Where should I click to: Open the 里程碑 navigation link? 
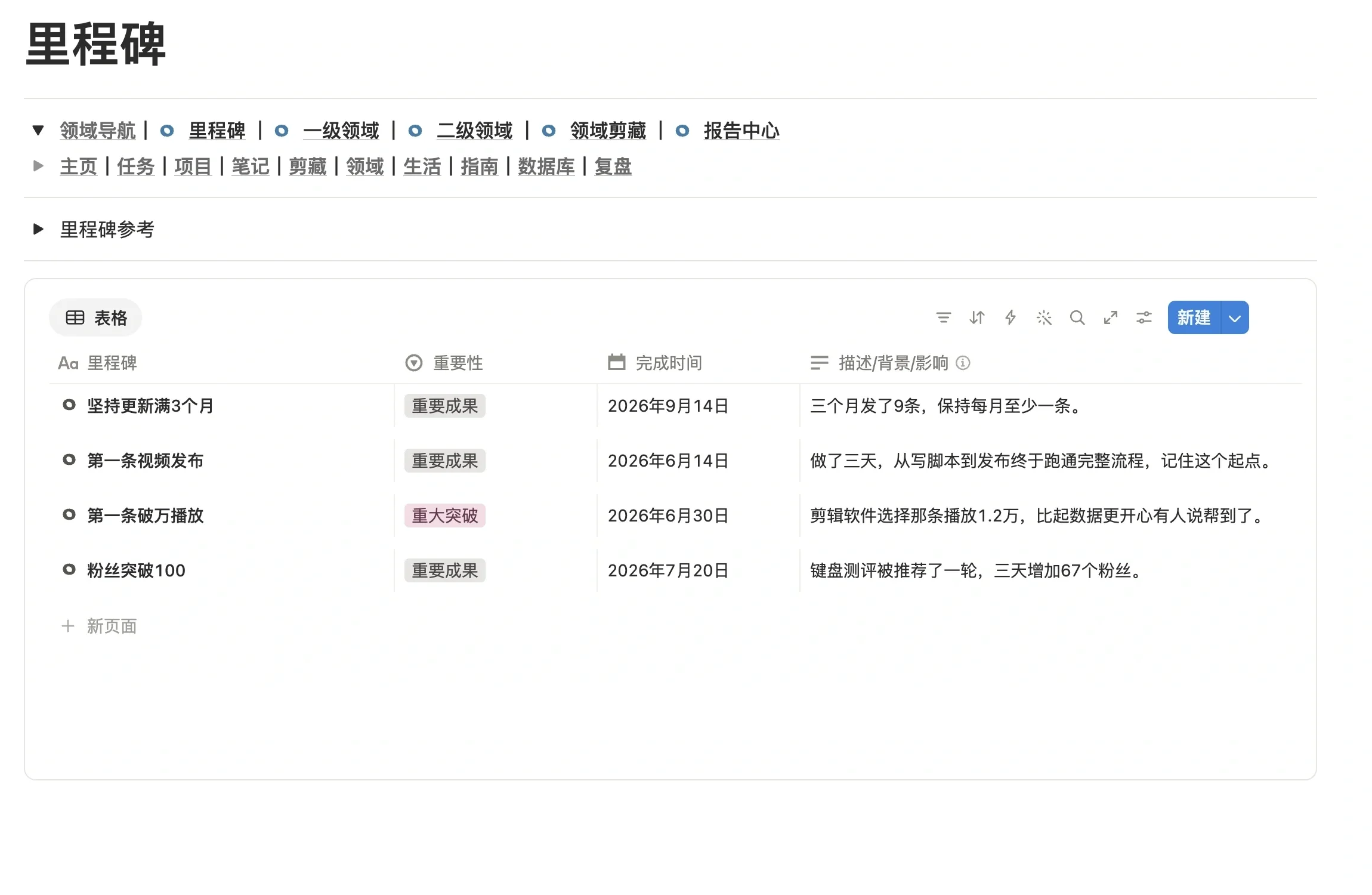point(217,131)
